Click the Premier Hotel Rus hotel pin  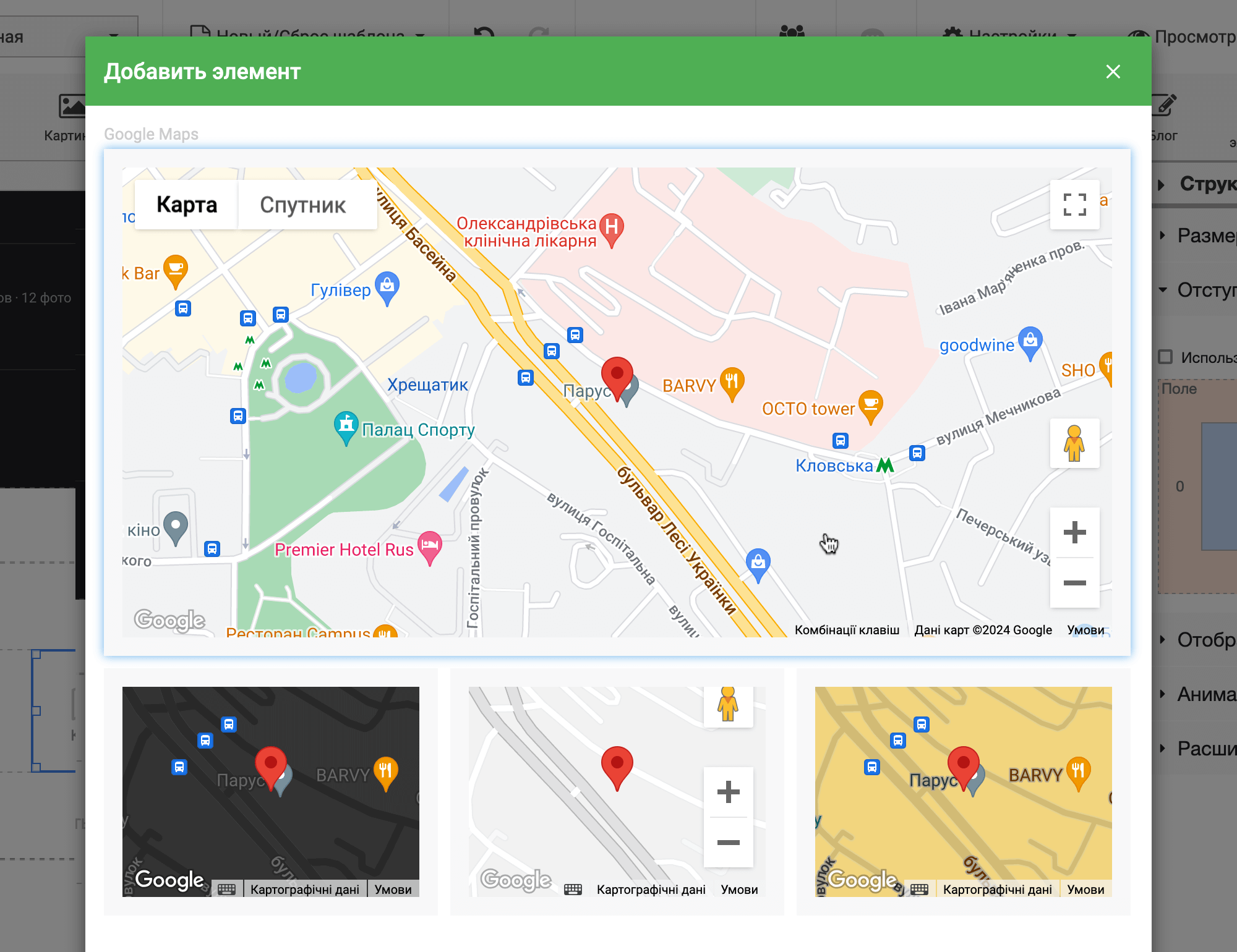(430, 548)
